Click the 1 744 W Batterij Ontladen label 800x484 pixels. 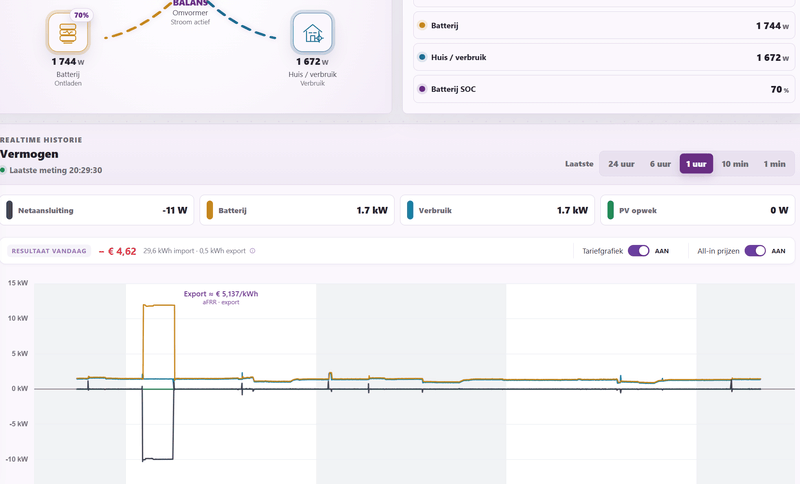coord(68,71)
